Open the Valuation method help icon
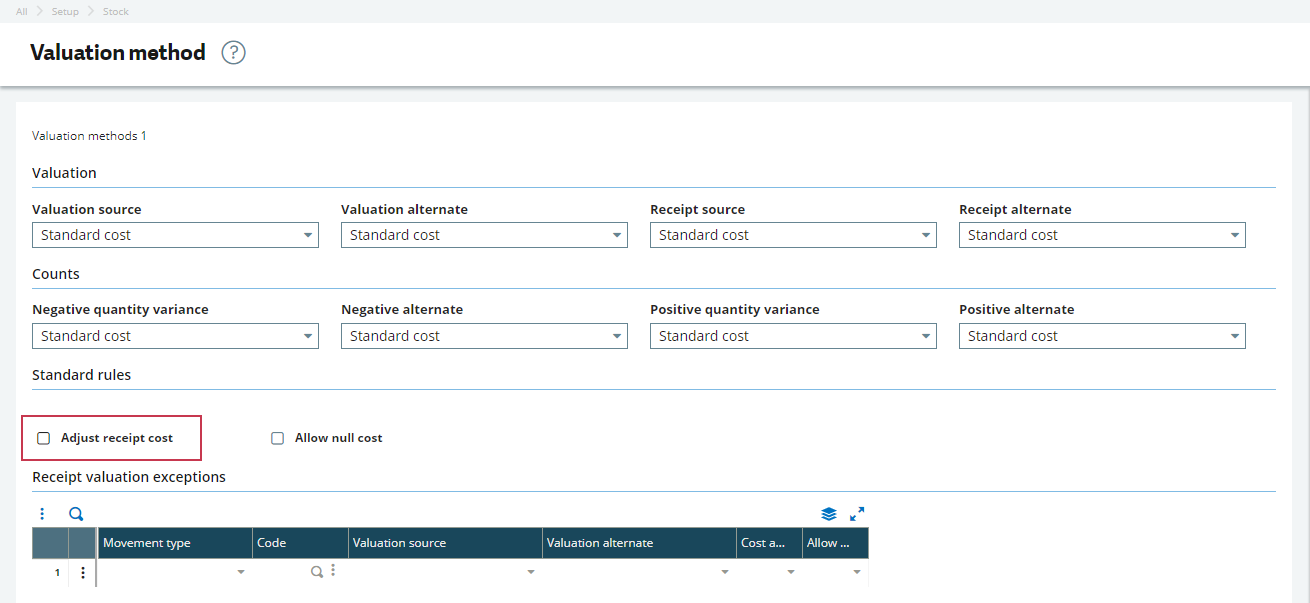Image resolution: width=1310 pixels, height=603 pixels. [233, 53]
